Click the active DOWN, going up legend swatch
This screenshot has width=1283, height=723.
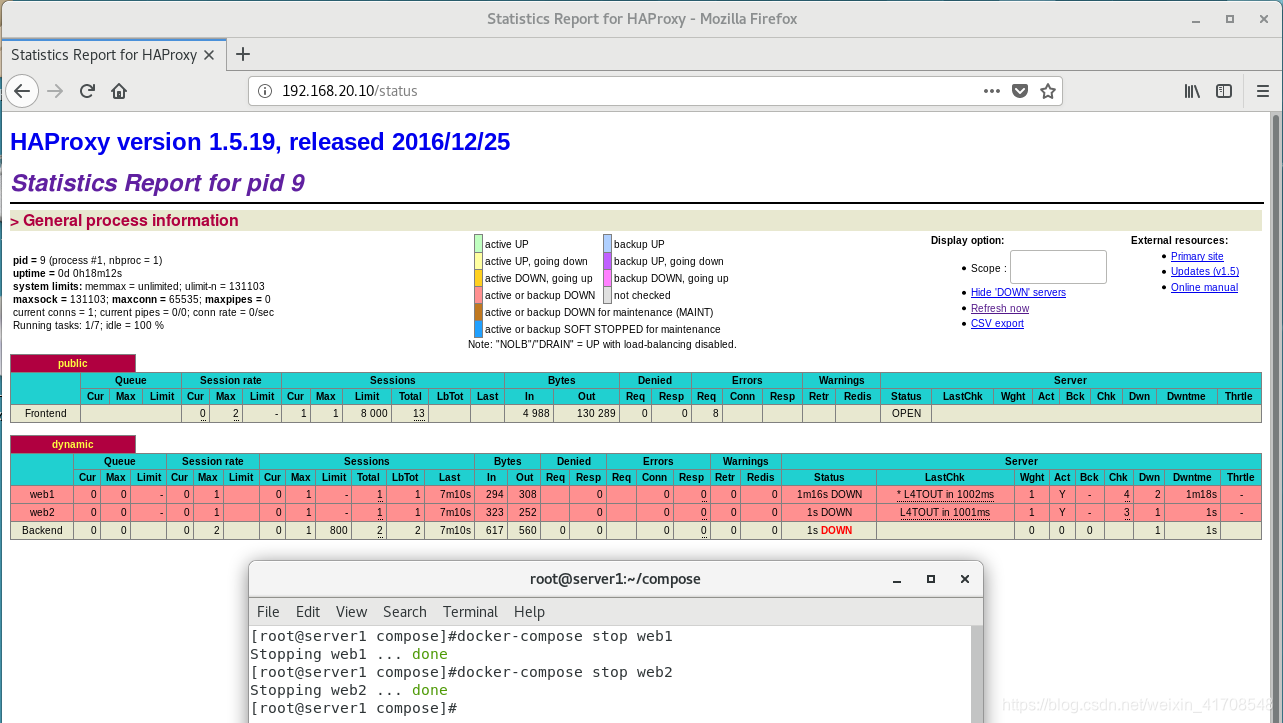[478, 278]
